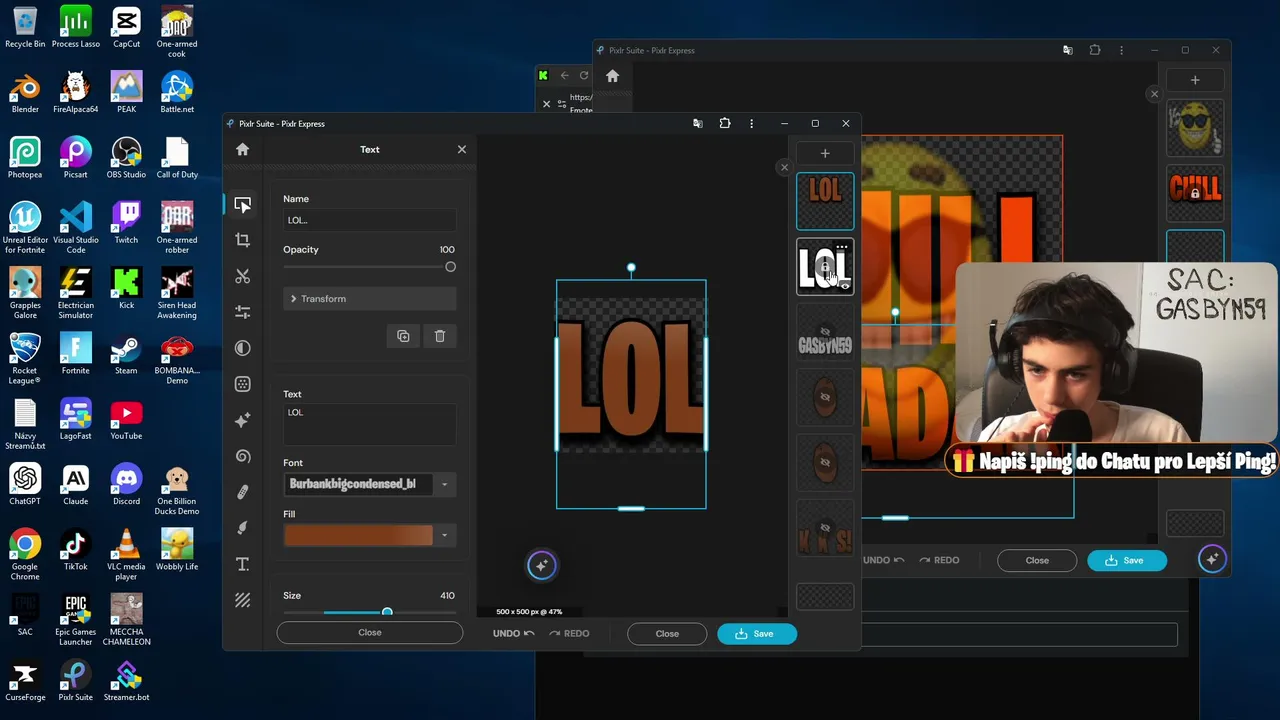The height and width of the screenshot is (720, 1280).
Task: Click REDO in the back Pixlr window
Action: tap(939, 560)
